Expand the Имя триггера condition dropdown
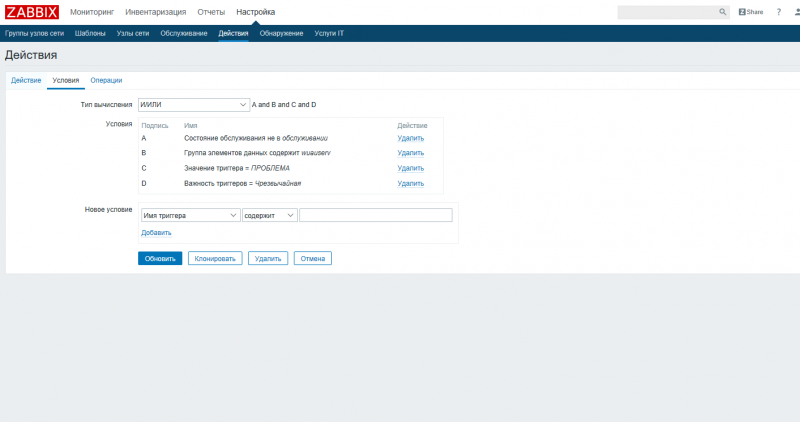 click(x=190, y=215)
